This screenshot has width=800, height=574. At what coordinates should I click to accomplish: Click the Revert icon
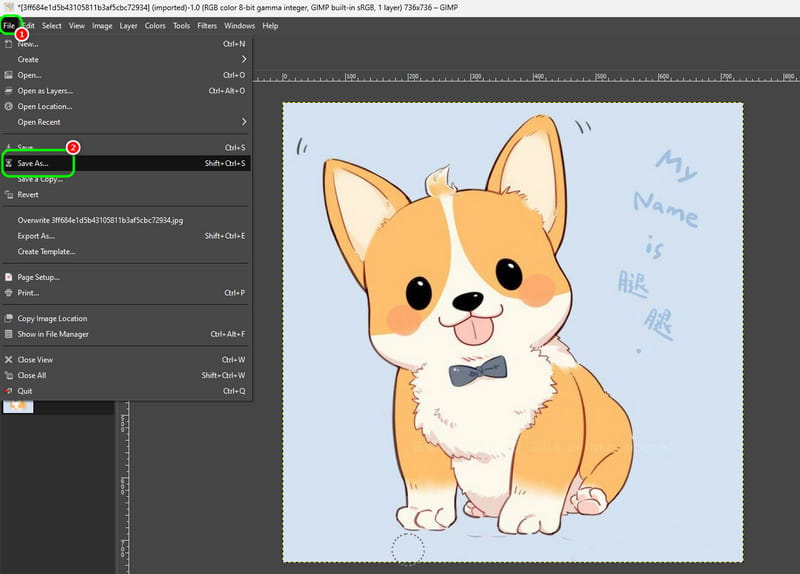[x=9, y=195]
